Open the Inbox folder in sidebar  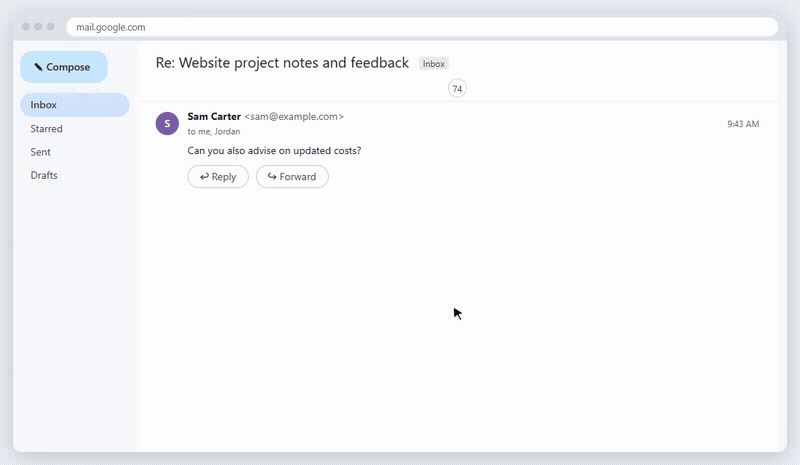(x=75, y=105)
